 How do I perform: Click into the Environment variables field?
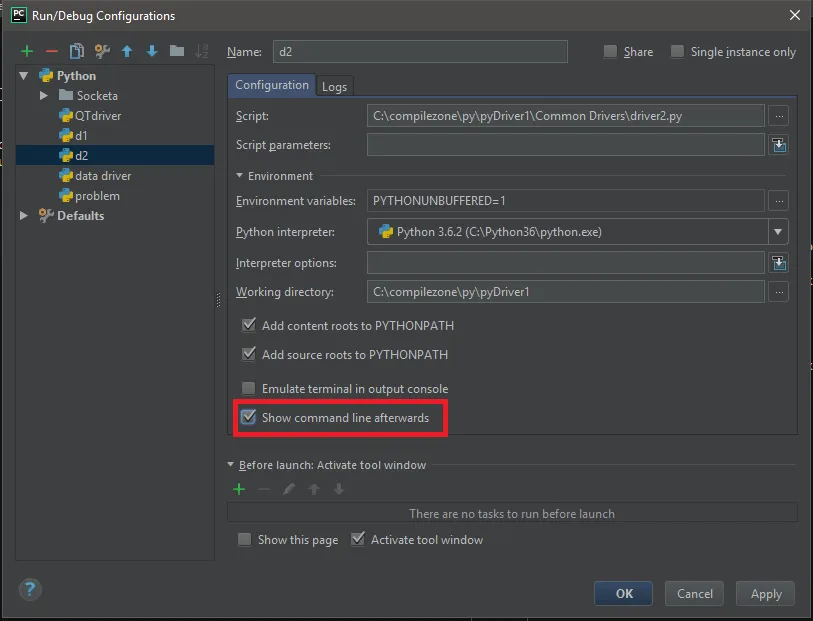point(566,201)
